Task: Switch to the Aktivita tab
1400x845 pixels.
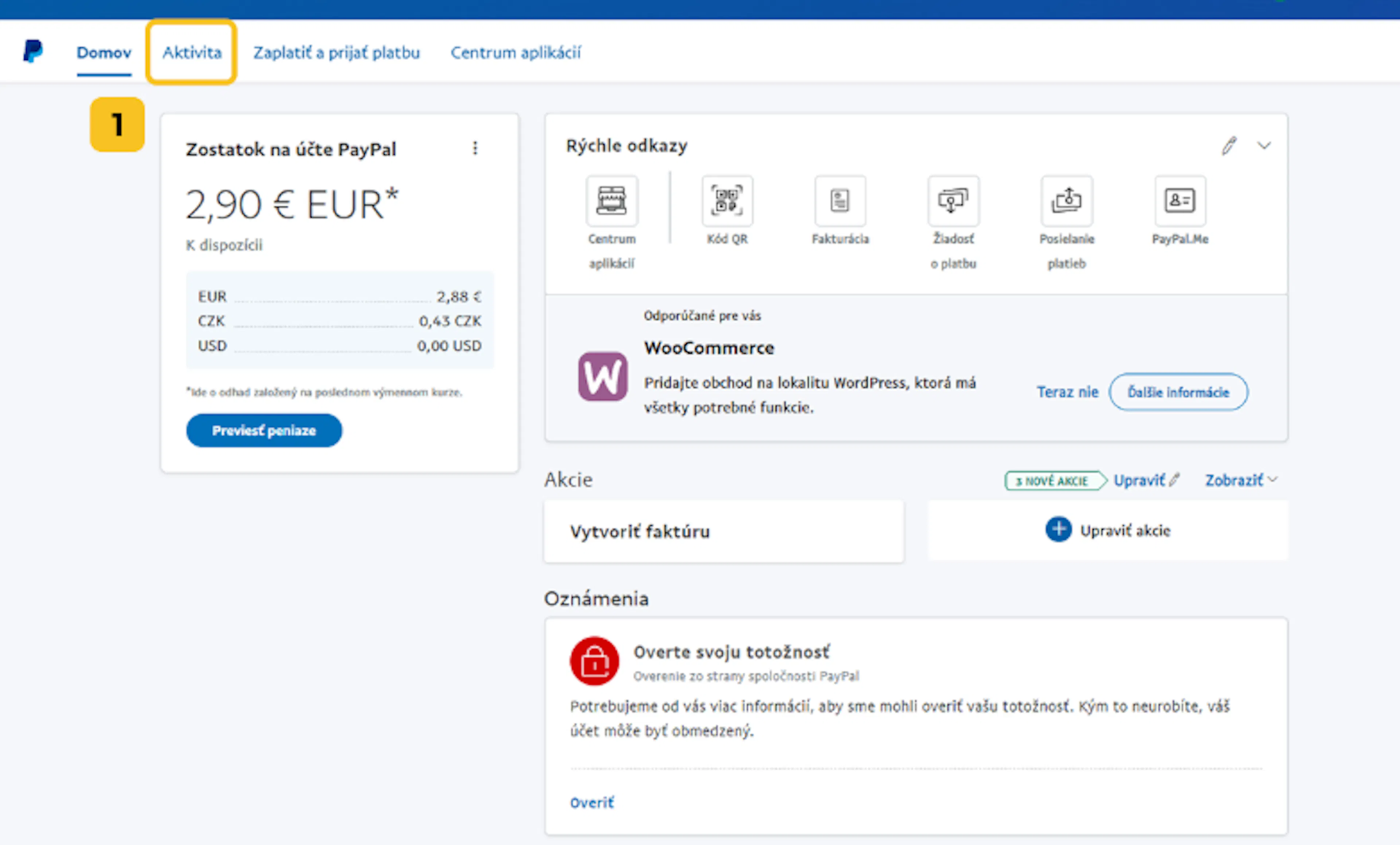Action: coord(192,53)
